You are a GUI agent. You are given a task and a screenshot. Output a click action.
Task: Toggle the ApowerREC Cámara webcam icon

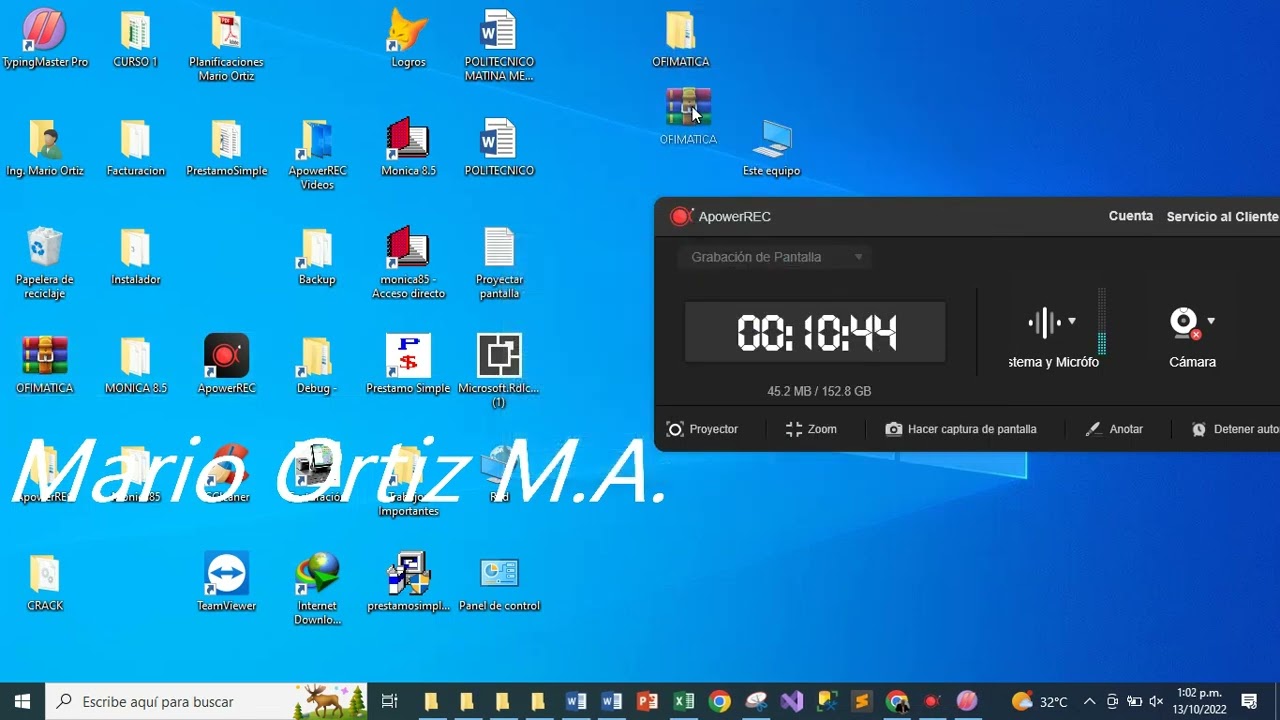click(1184, 322)
